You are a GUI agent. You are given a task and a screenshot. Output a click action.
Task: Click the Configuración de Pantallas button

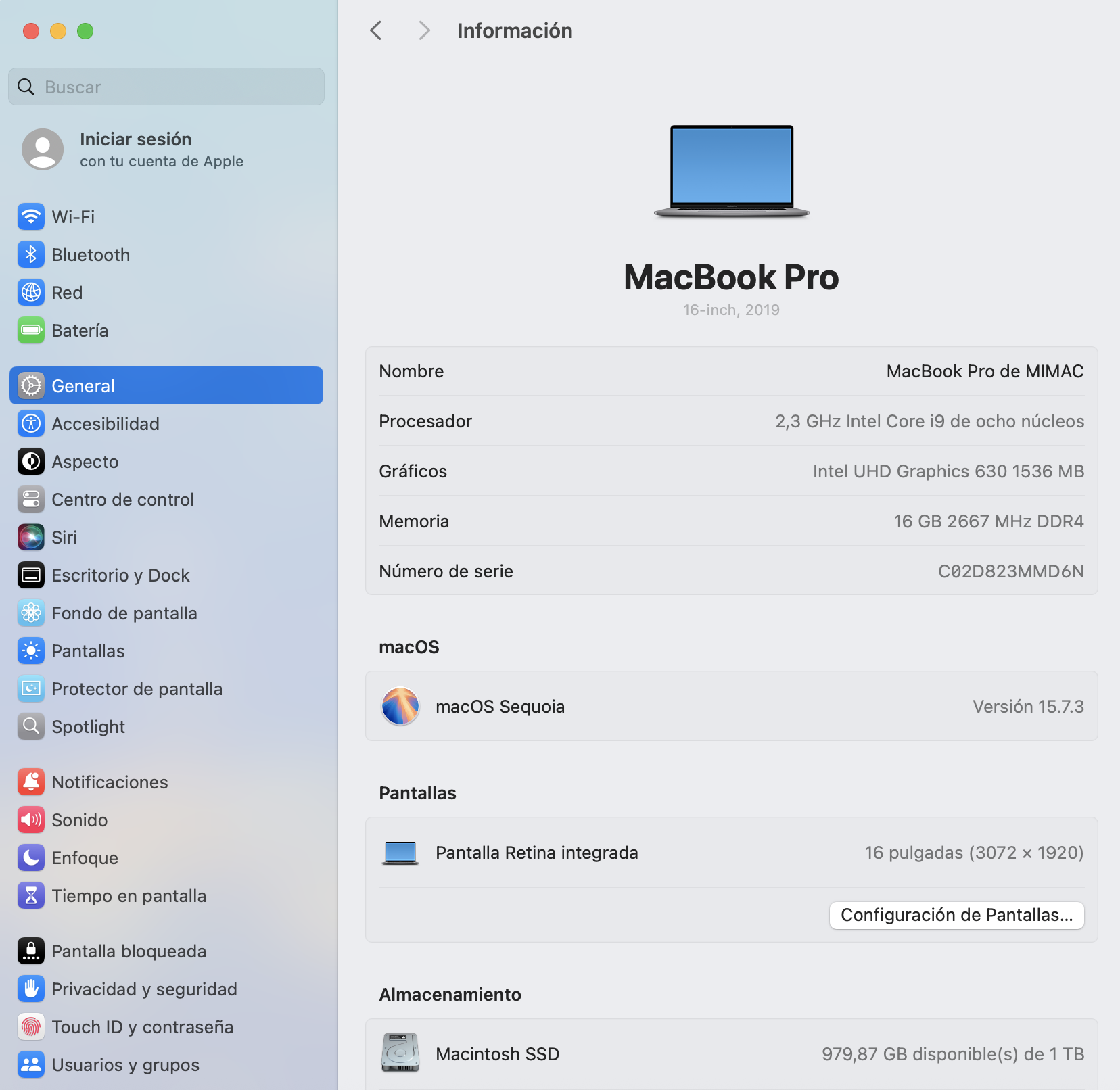(x=956, y=915)
